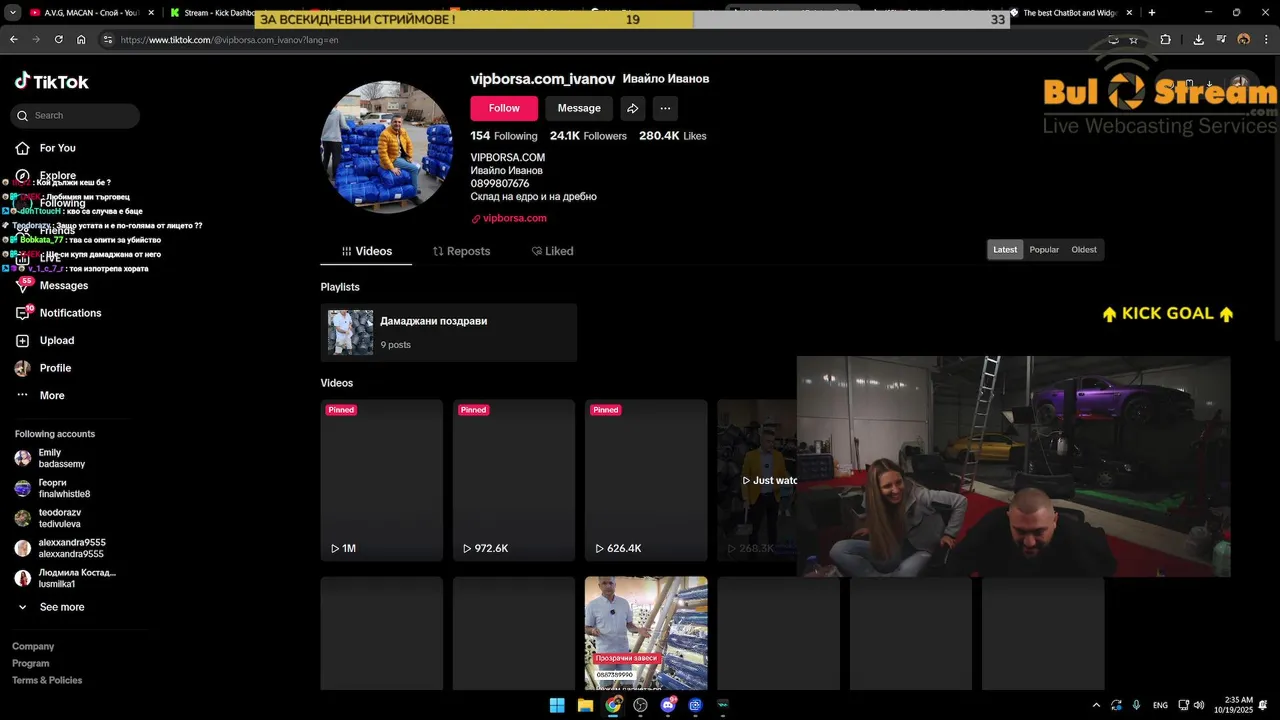Open followed account Emily badassemy
Screen dimensions: 1280x720
(50, 459)
